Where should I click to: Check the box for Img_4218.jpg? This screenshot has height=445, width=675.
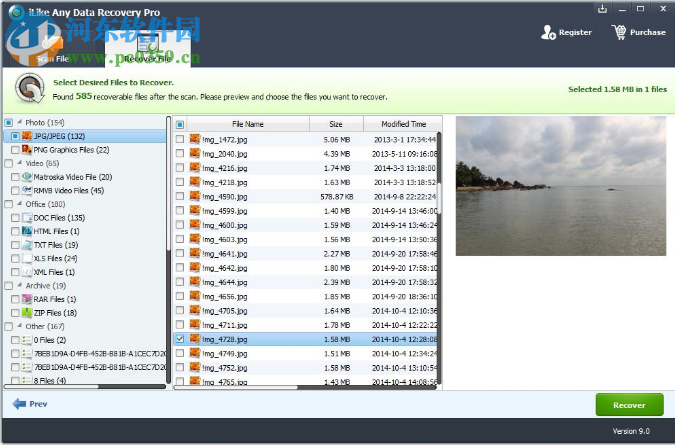[x=180, y=182]
